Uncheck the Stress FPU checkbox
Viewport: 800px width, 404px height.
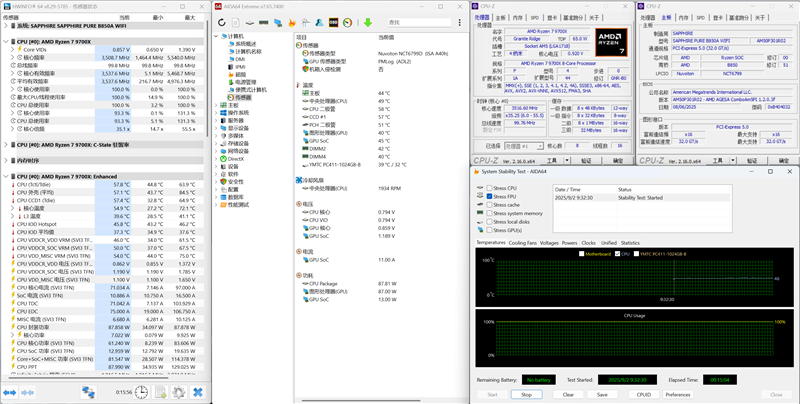[x=490, y=196]
